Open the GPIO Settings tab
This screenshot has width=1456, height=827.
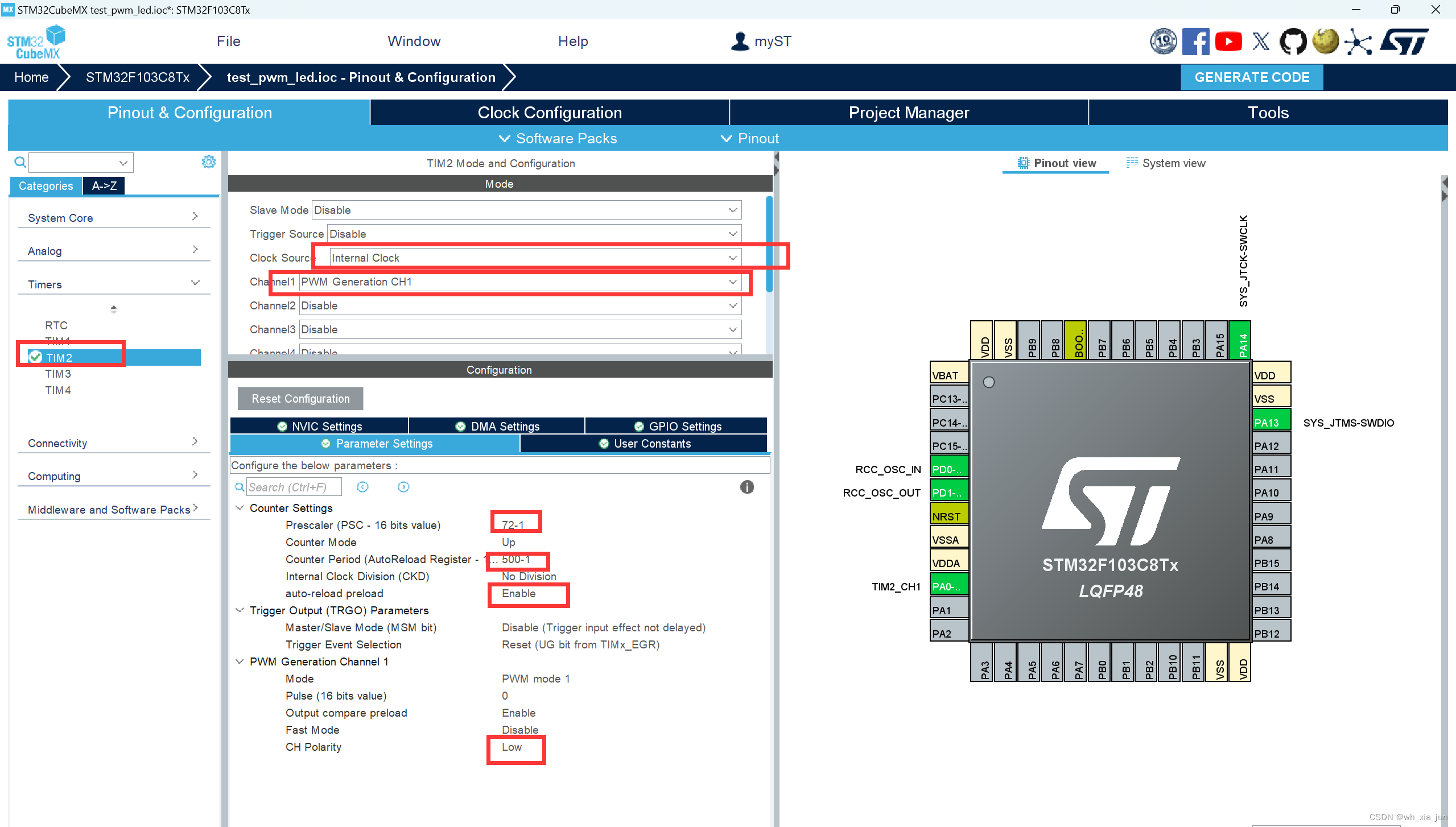pyautogui.click(x=677, y=426)
